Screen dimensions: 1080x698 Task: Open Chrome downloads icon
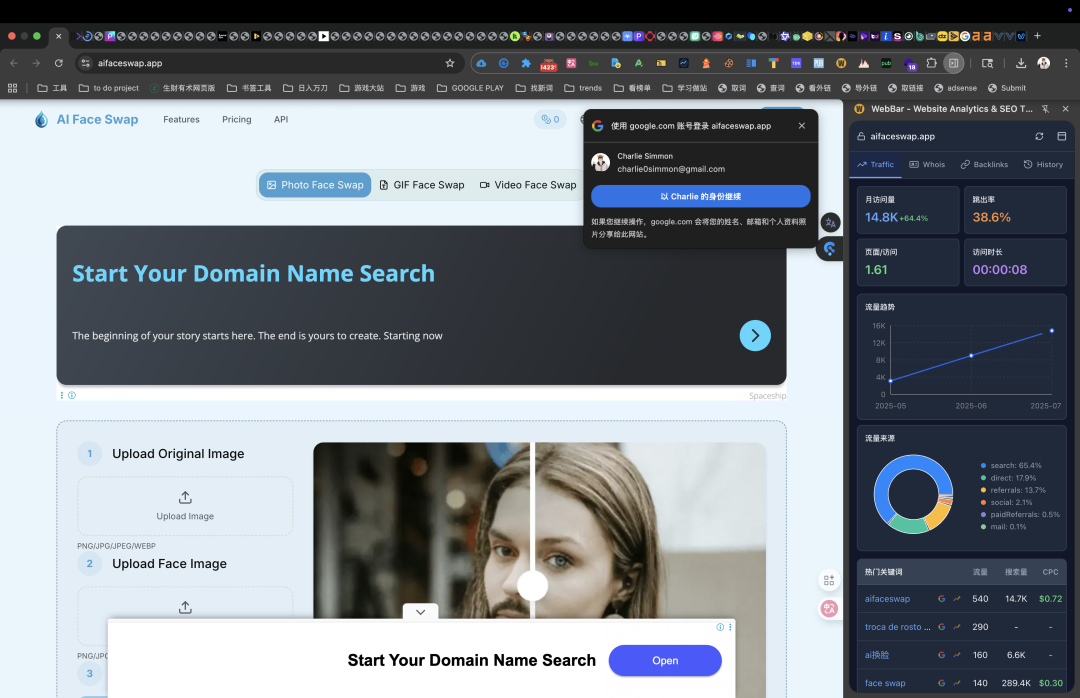click(1021, 63)
